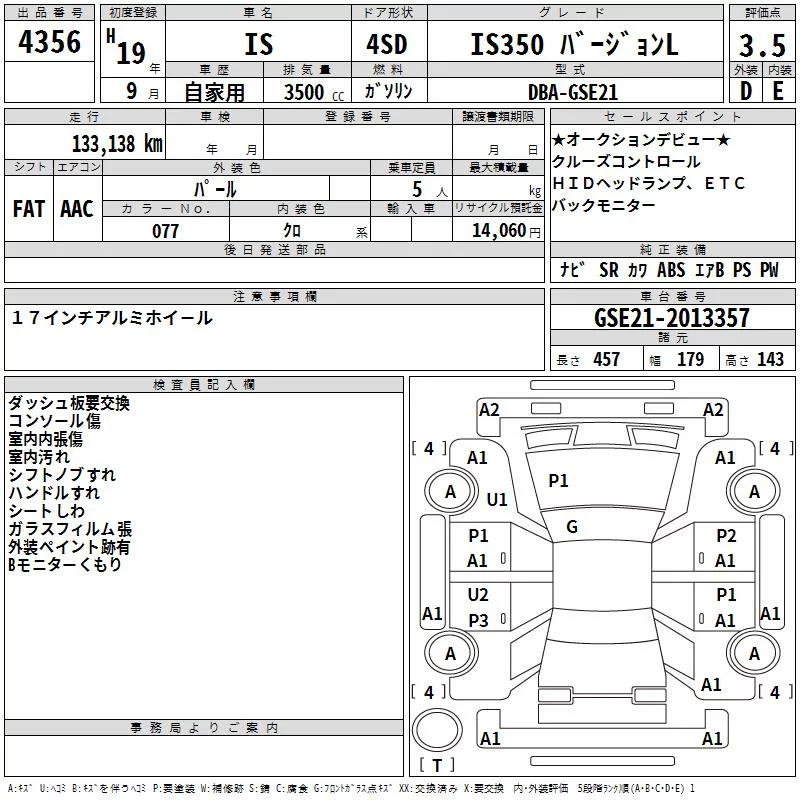Click the color number 077 field
Image resolution: width=800 pixels, height=800 pixels.
pos(165,231)
